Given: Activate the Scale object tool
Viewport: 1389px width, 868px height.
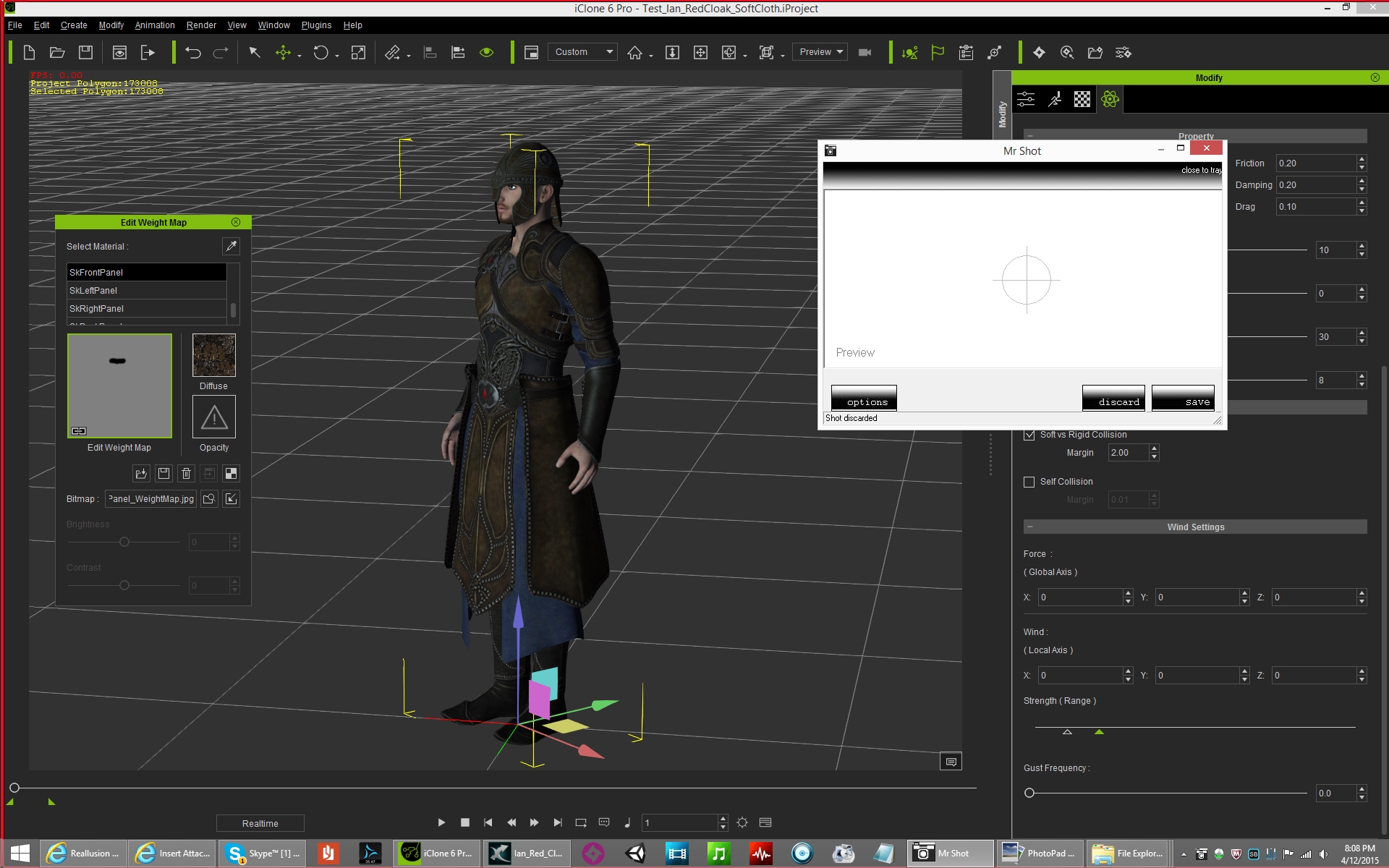Looking at the screenshot, I should (358, 52).
